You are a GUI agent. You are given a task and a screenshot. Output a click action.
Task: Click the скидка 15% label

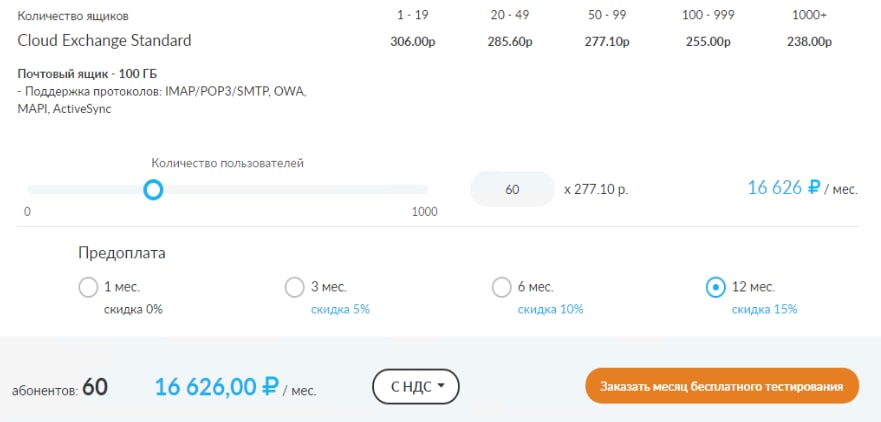[x=764, y=310]
